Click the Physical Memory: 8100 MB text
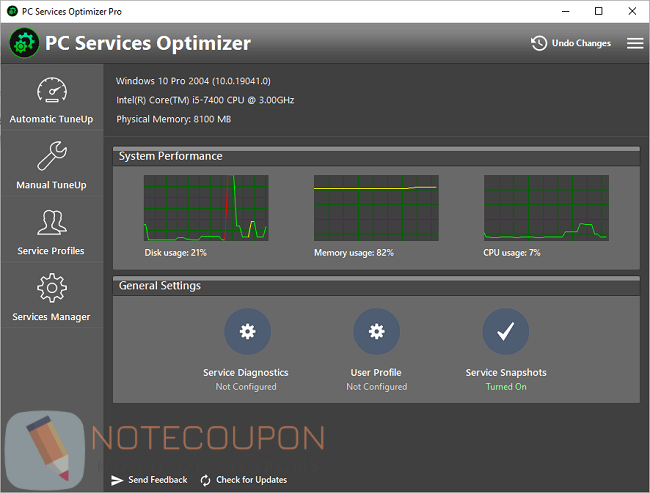Viewport: 650px width, 493px height. 174,119
